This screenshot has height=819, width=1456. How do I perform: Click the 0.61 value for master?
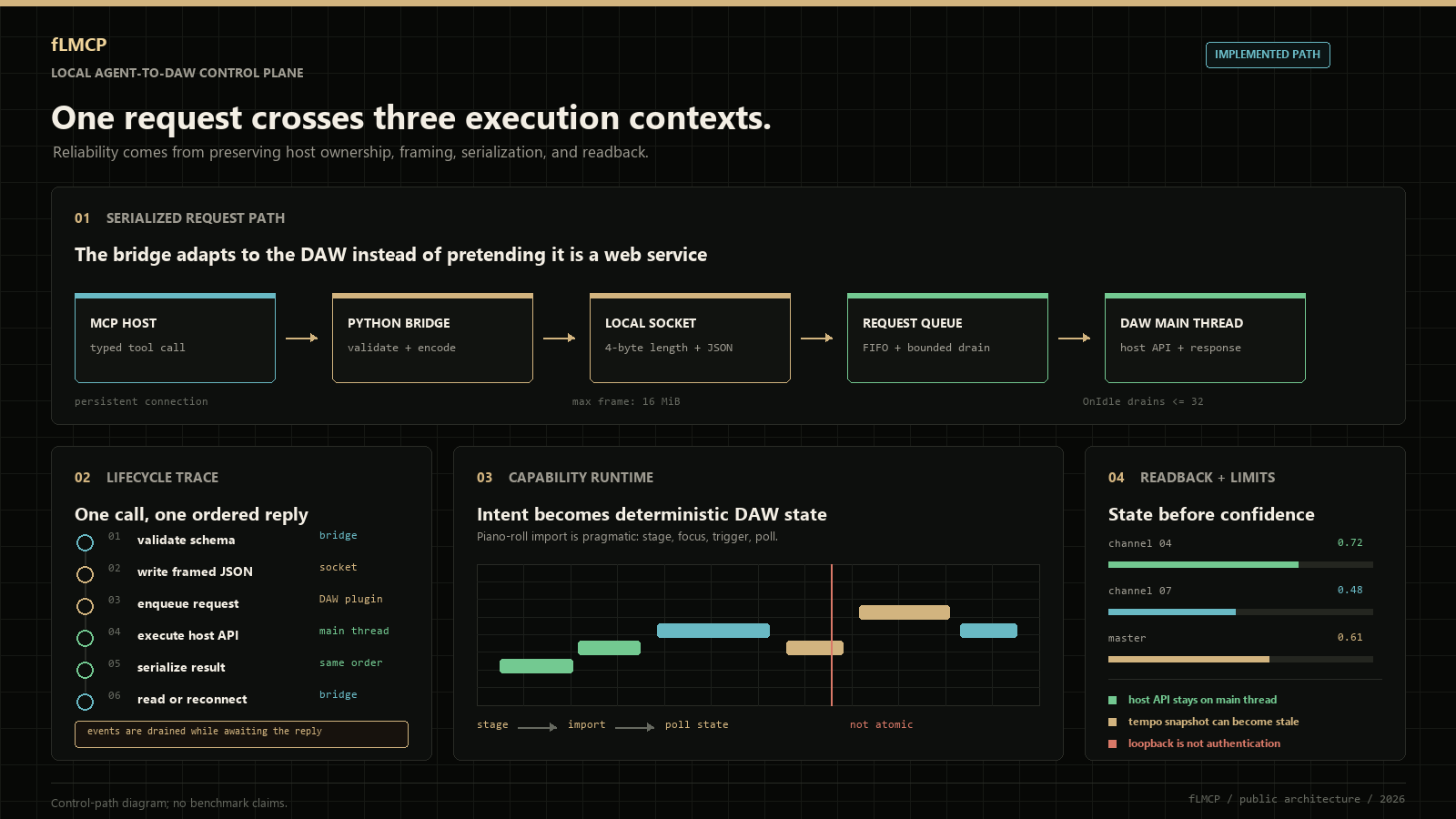tap(1350, 638)
